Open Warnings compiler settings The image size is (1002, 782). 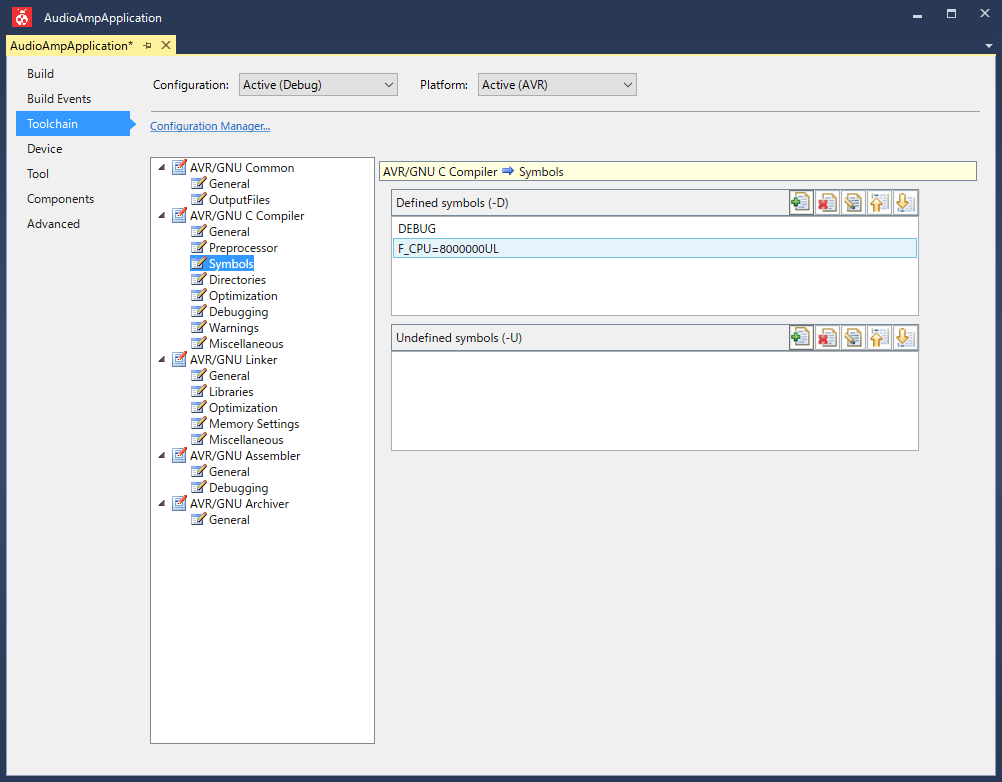226,327
